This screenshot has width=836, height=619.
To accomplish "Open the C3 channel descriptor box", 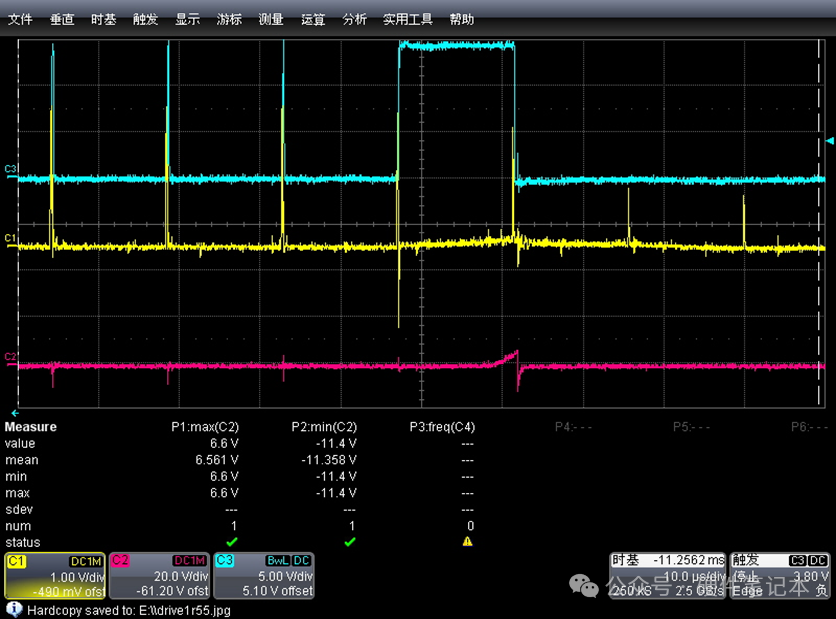I will pyautogui.click(x=263, y=575).
